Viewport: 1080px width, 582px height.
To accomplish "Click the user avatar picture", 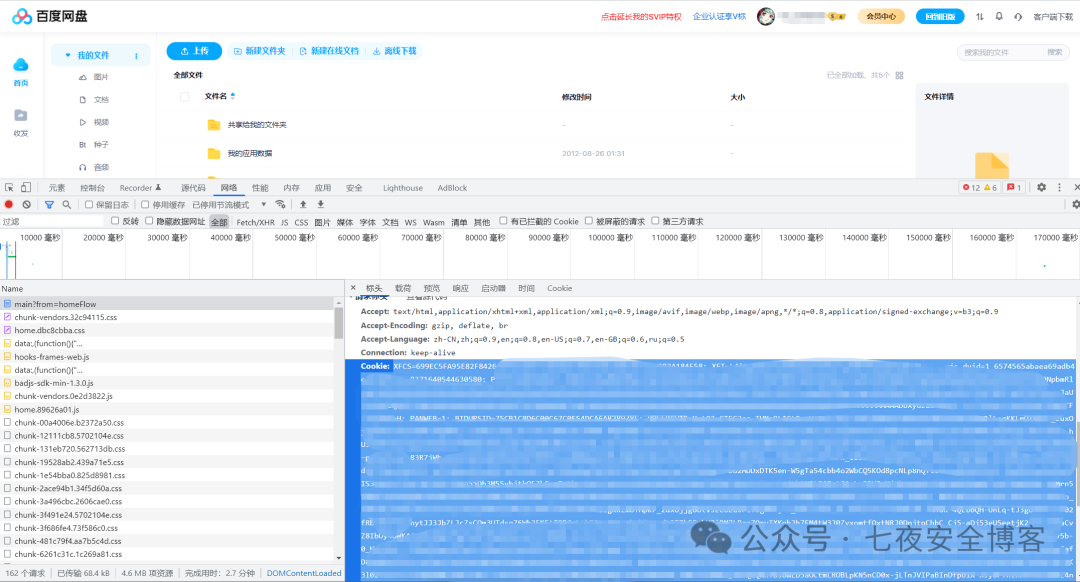I will (x=765, y=16).
